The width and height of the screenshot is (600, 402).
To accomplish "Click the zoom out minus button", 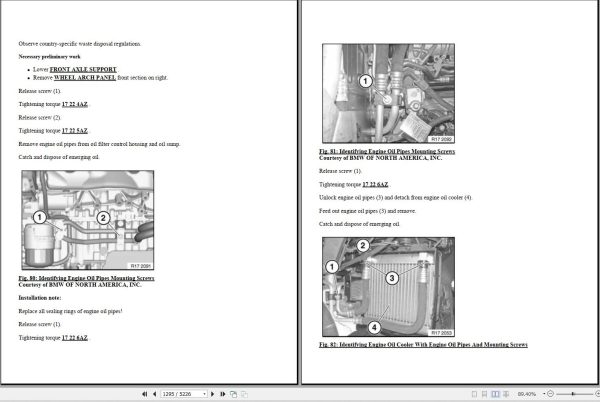I will 550,394.
